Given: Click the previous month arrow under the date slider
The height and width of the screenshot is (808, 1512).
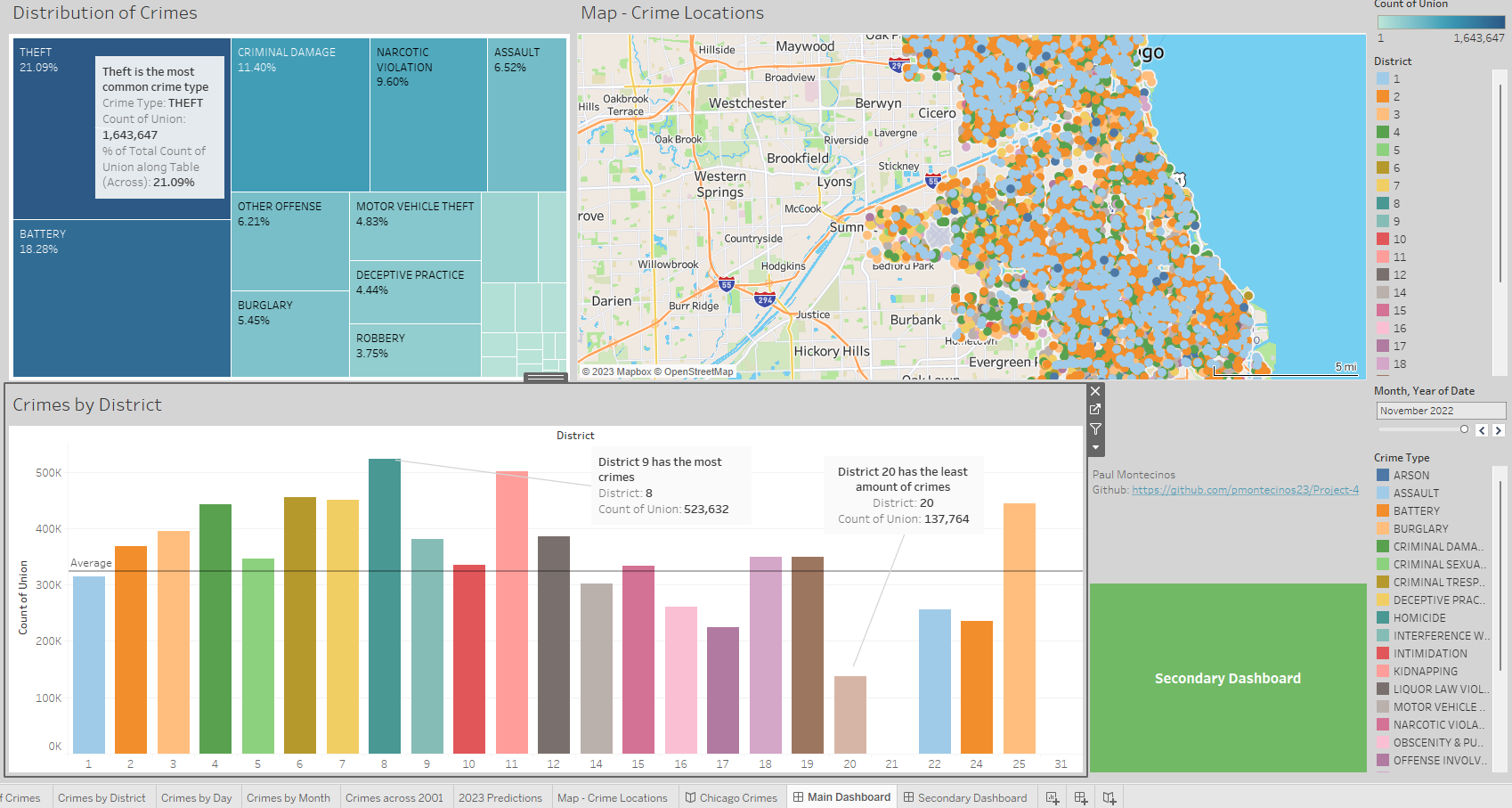Looking at the screenshot, I should [1482, 429].
